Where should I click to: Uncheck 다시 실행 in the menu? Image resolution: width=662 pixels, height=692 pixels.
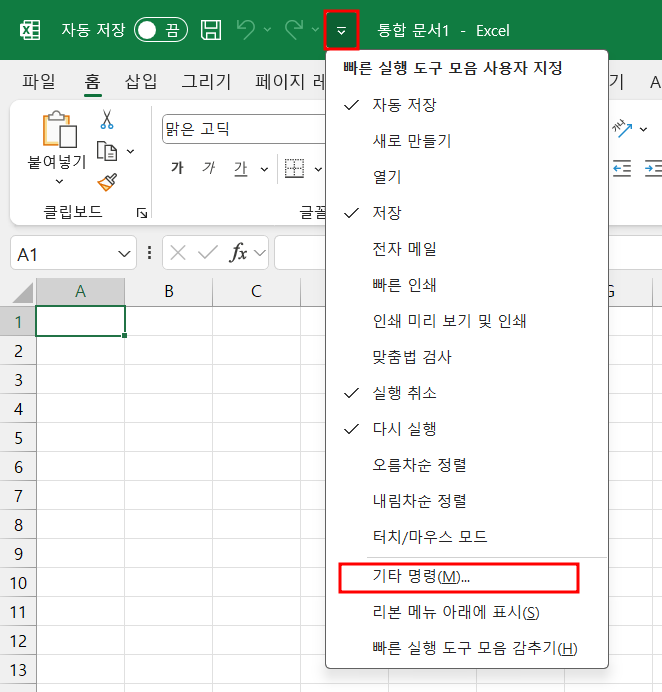click(467, 429)
